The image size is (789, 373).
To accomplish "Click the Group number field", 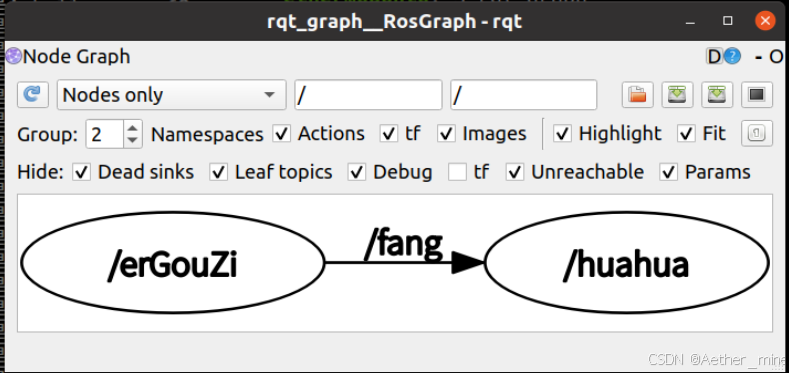I will (105, 134).
